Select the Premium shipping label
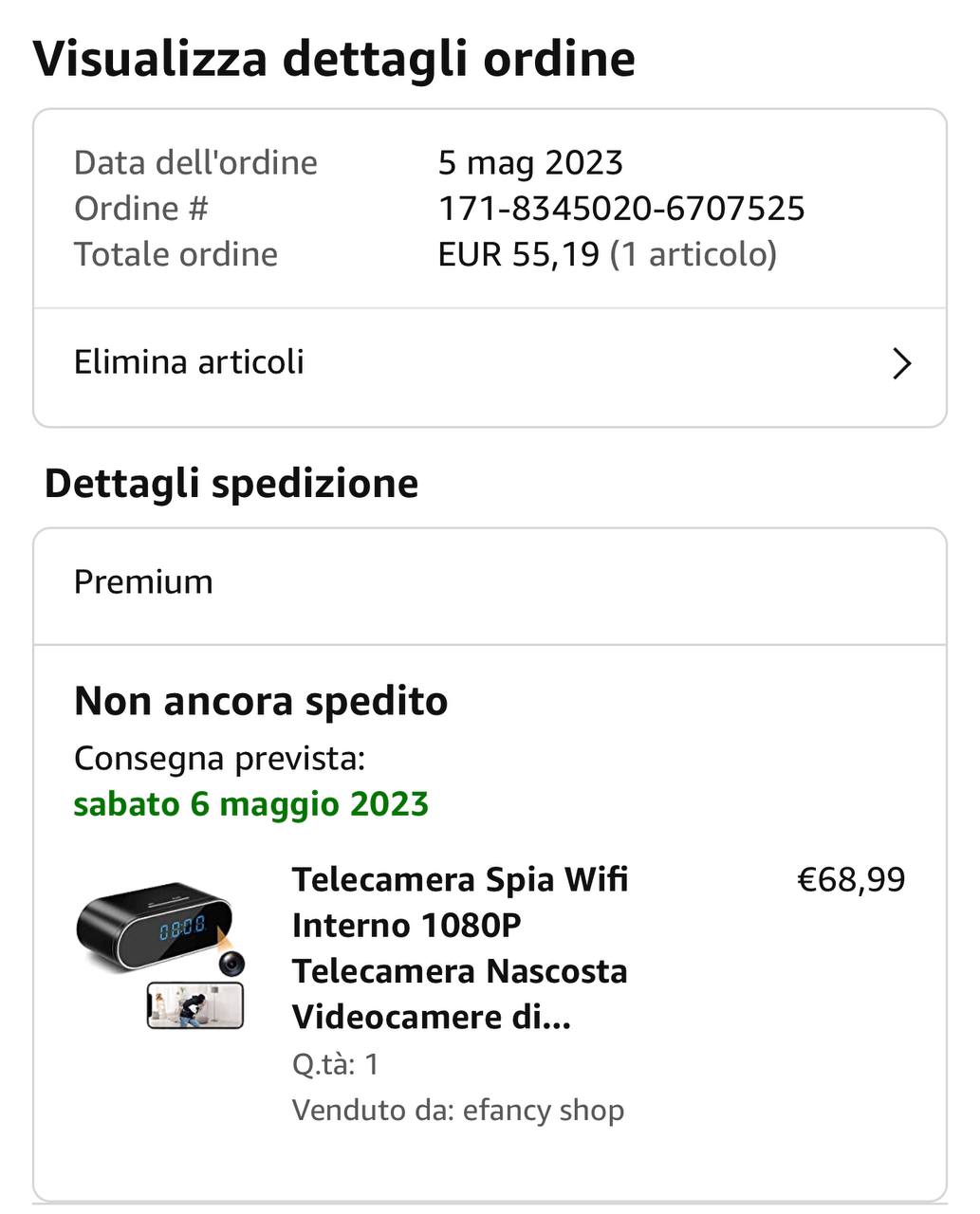This screenshot has height=1214, width=980. 143,581
